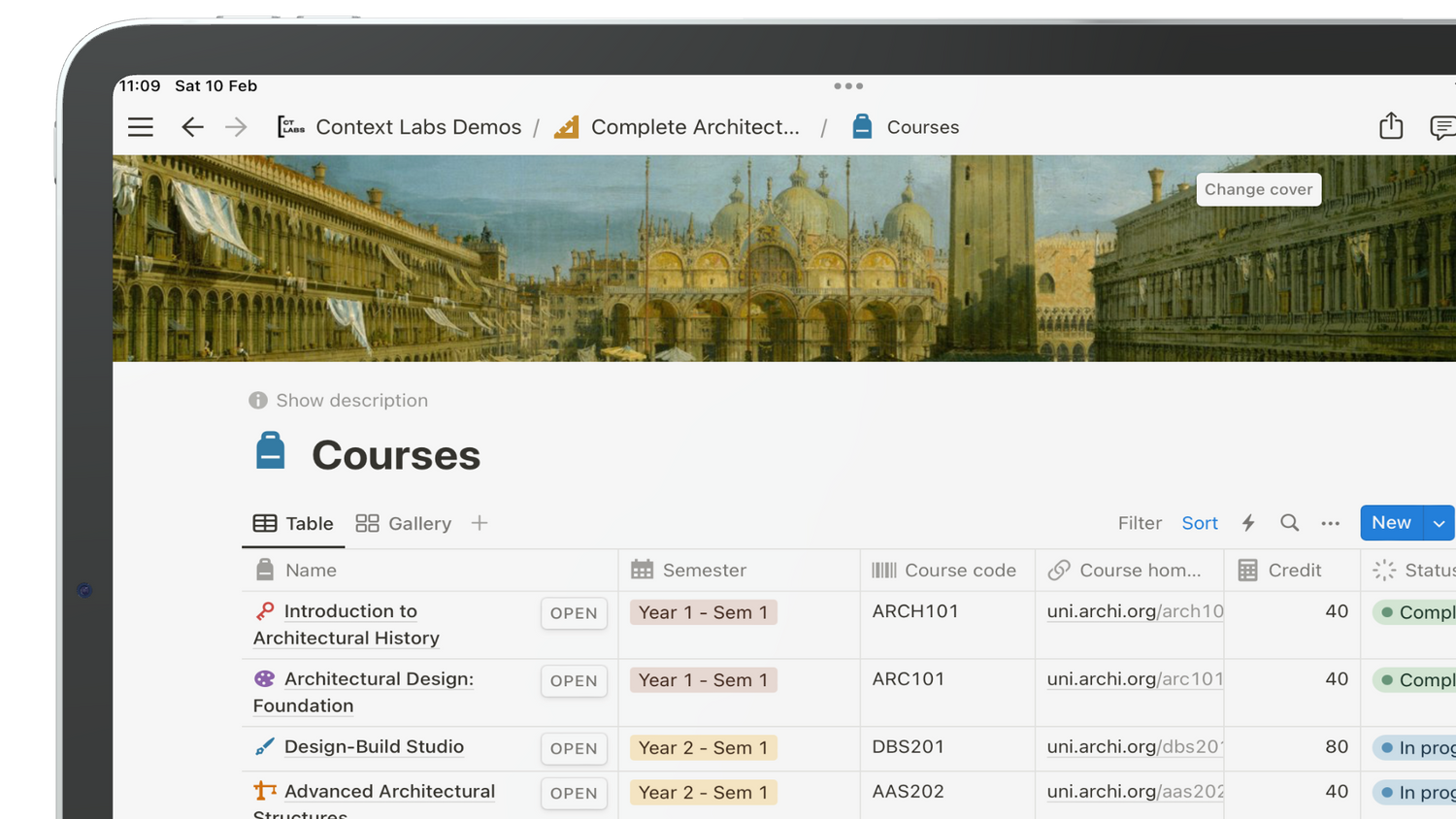Click OPEN for Design-Build Studio
Image resolution: width=1456 pixels, height=819 pixels.
574,749
